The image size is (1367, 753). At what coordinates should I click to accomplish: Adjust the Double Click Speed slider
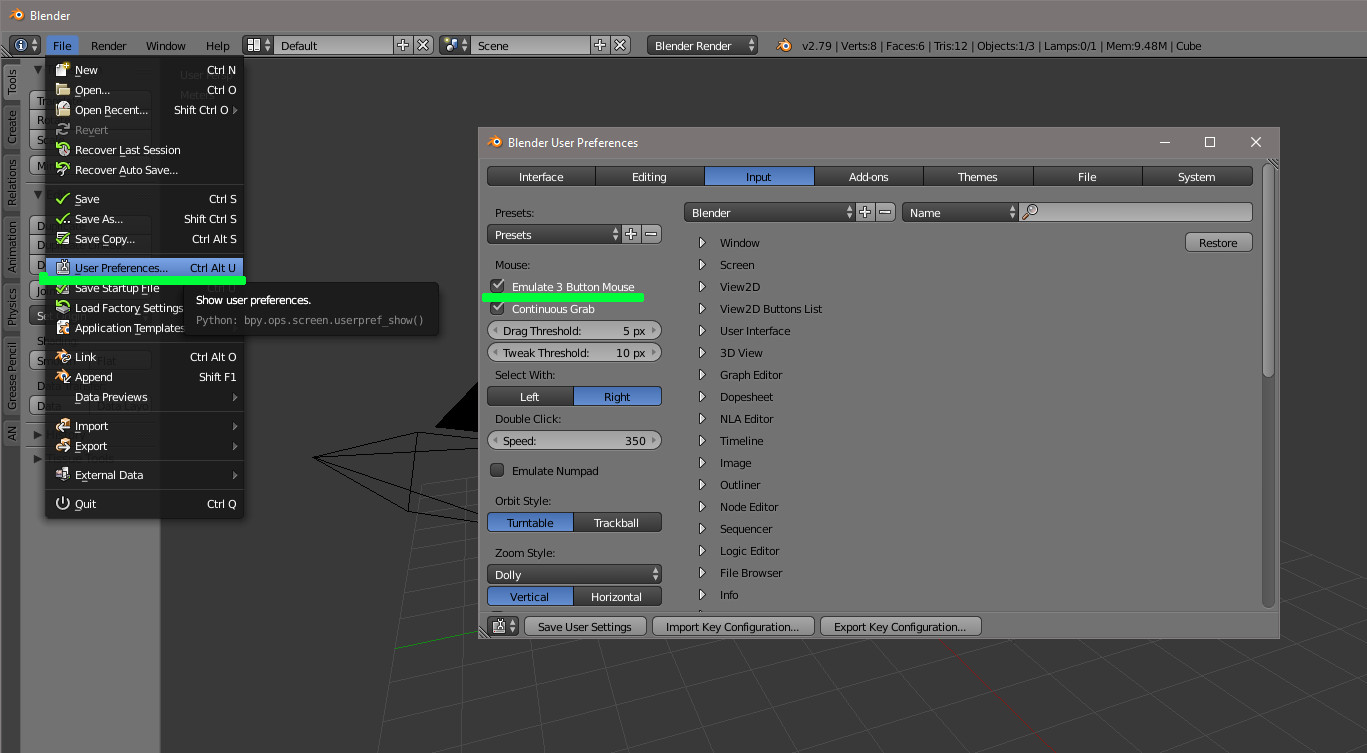tap(574, 441)
